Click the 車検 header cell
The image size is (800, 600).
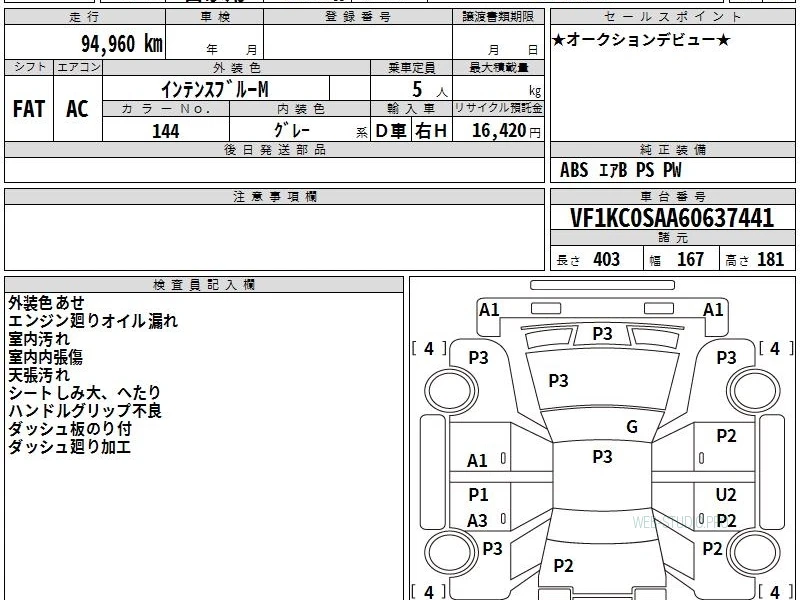215,17
